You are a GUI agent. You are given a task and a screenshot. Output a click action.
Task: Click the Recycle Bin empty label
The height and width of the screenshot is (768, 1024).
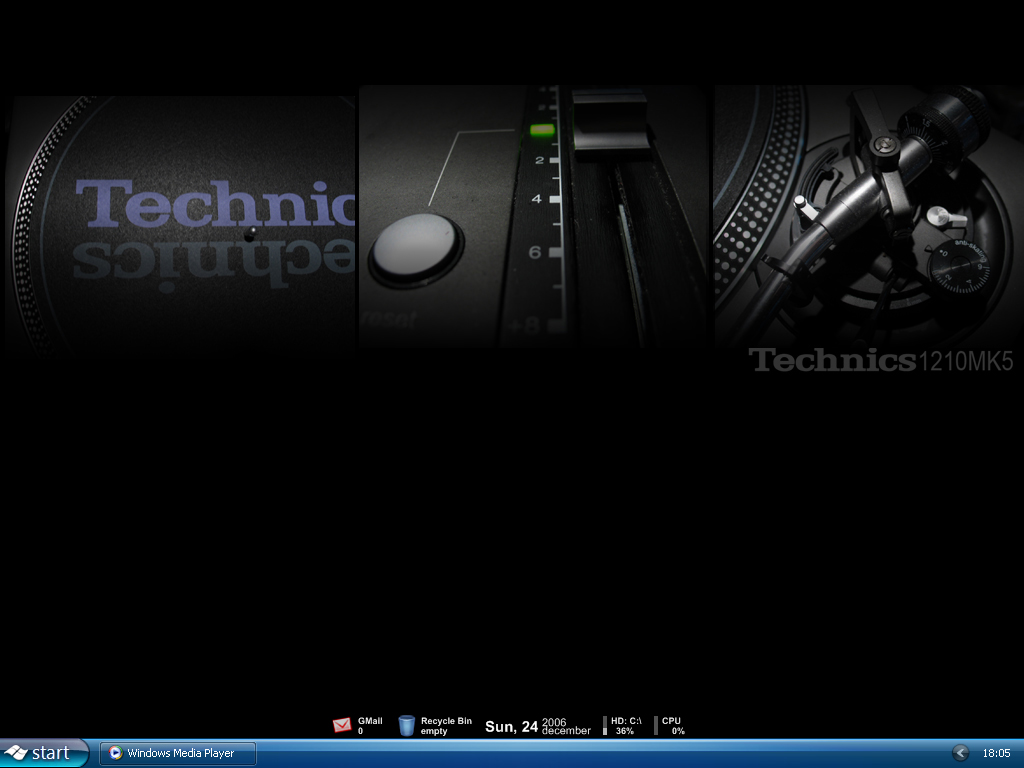(x=446, y=726)
